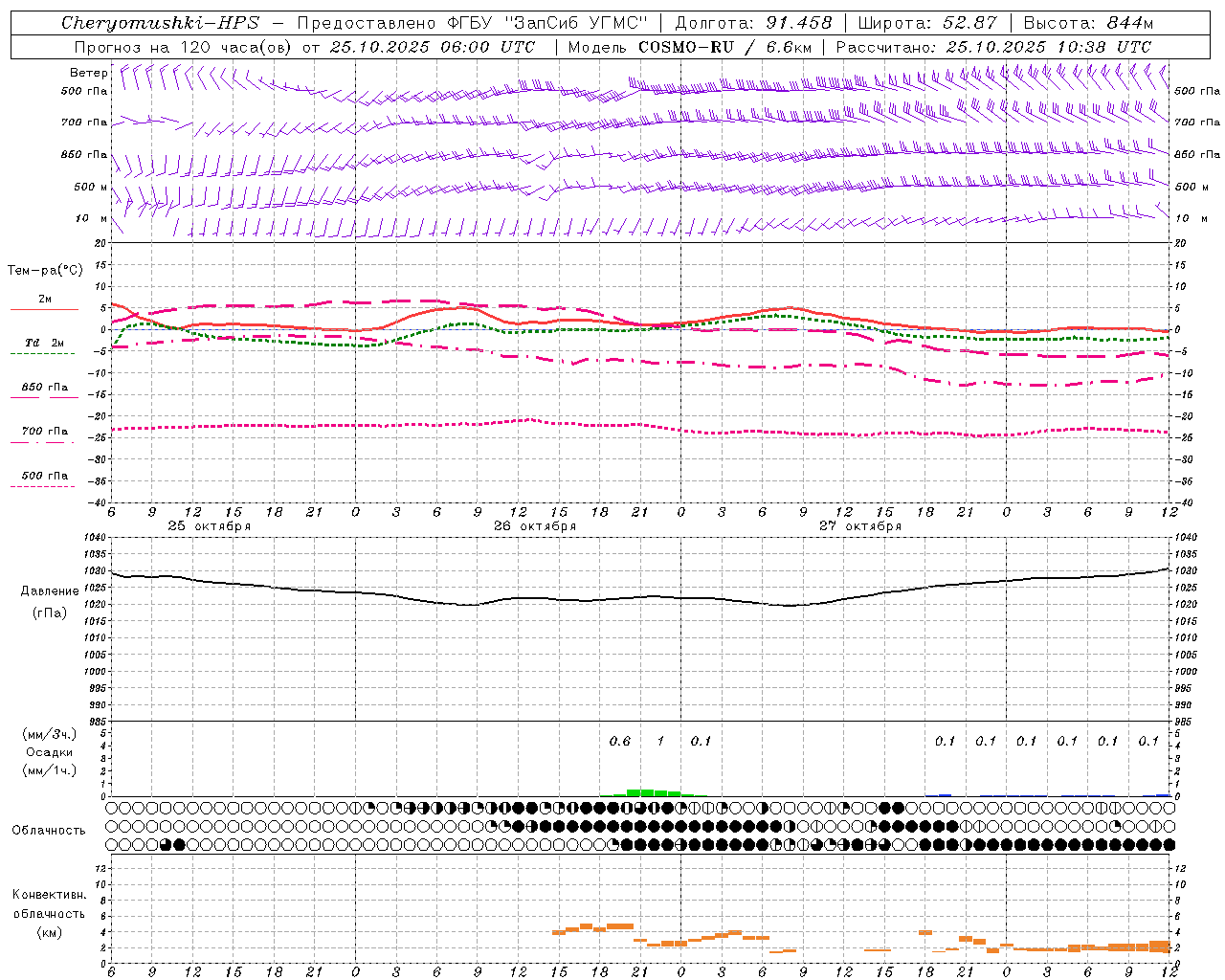This screenshot has width=1225, height=980.
Task: Click the 700 гПа temperature legend entry
Action: [45, 432]
